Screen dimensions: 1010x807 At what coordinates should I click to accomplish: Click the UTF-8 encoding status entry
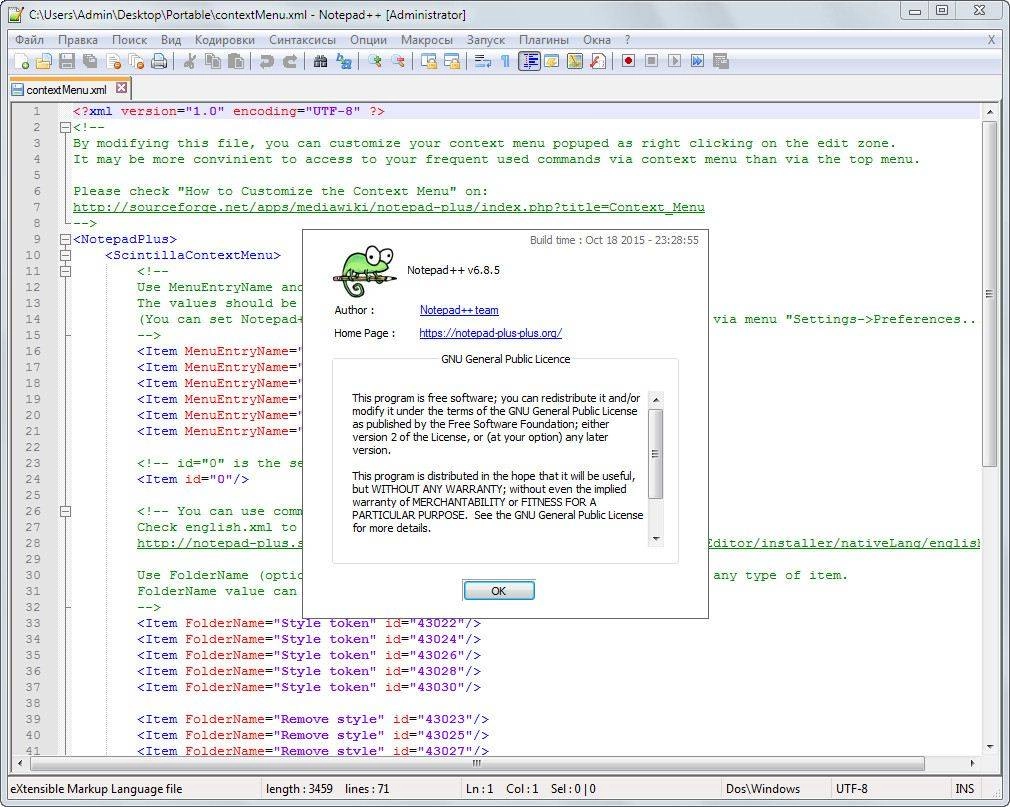[852, 788]
